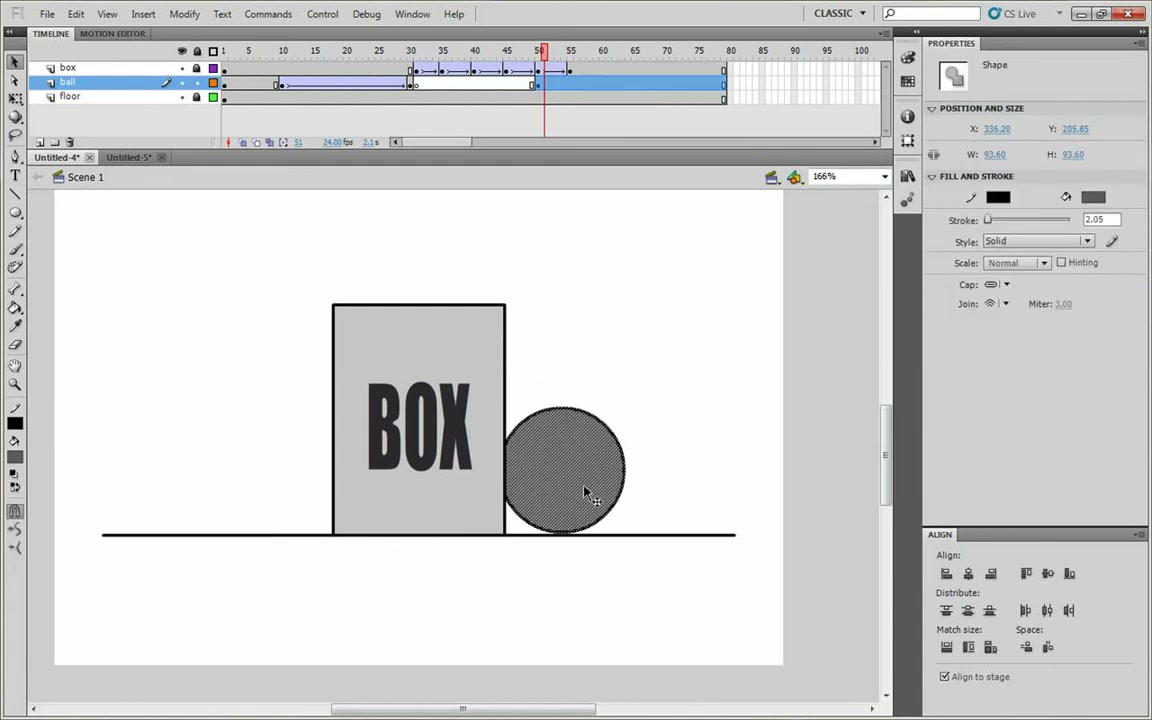Toggle Onion Skin Outlines
Image resolution: width=1152 pixels, height=720 pixels.
click(256, 143)
